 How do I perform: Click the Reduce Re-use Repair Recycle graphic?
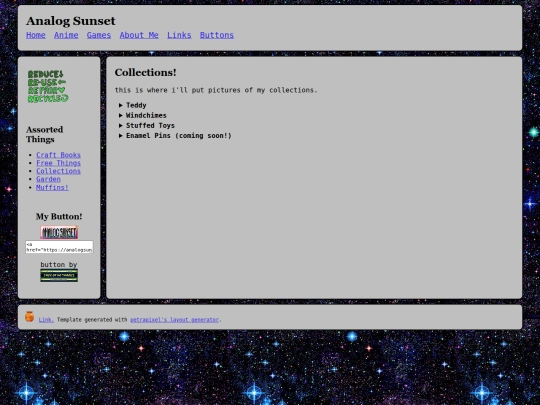[x=48, y=86]
